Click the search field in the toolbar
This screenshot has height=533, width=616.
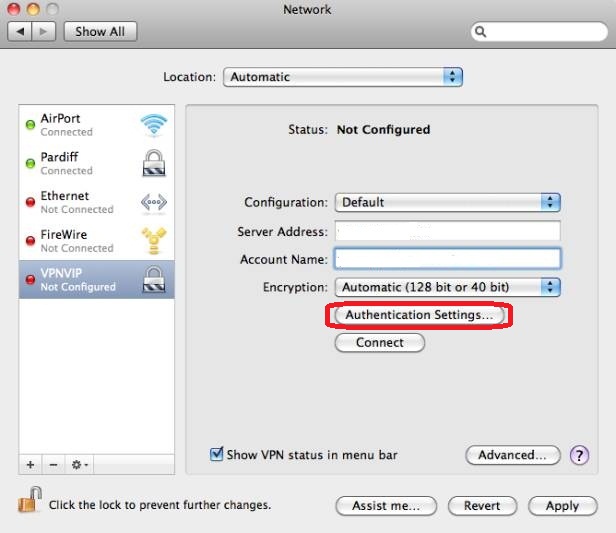coord(539,31)
